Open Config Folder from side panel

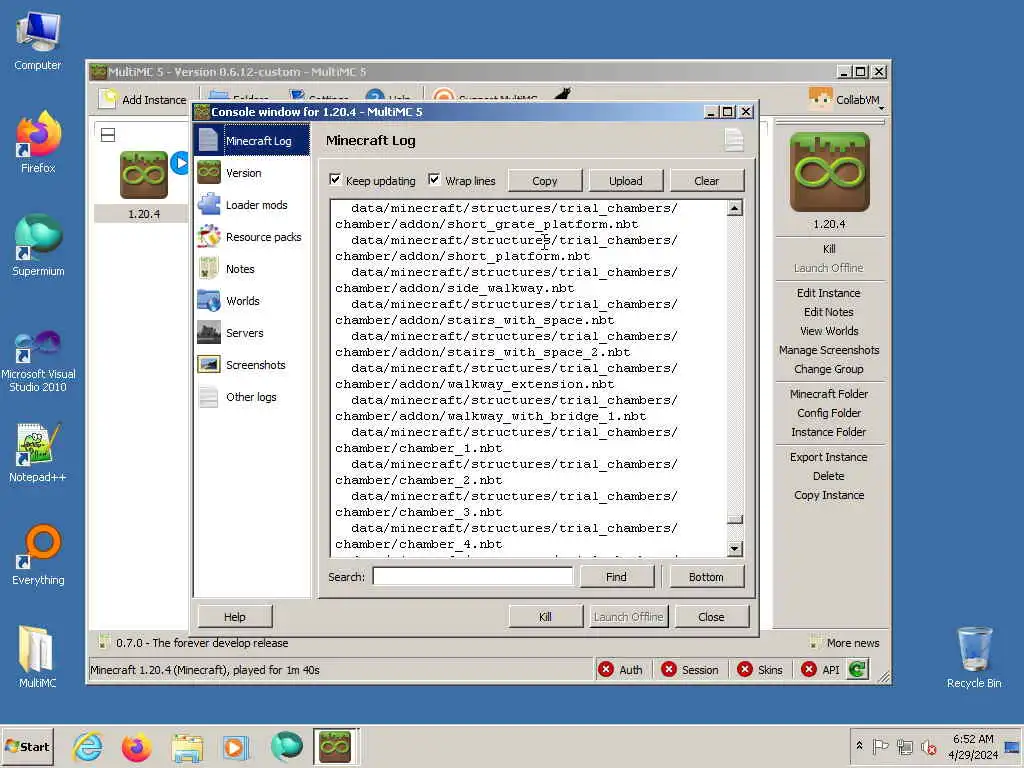click(829, 413)
